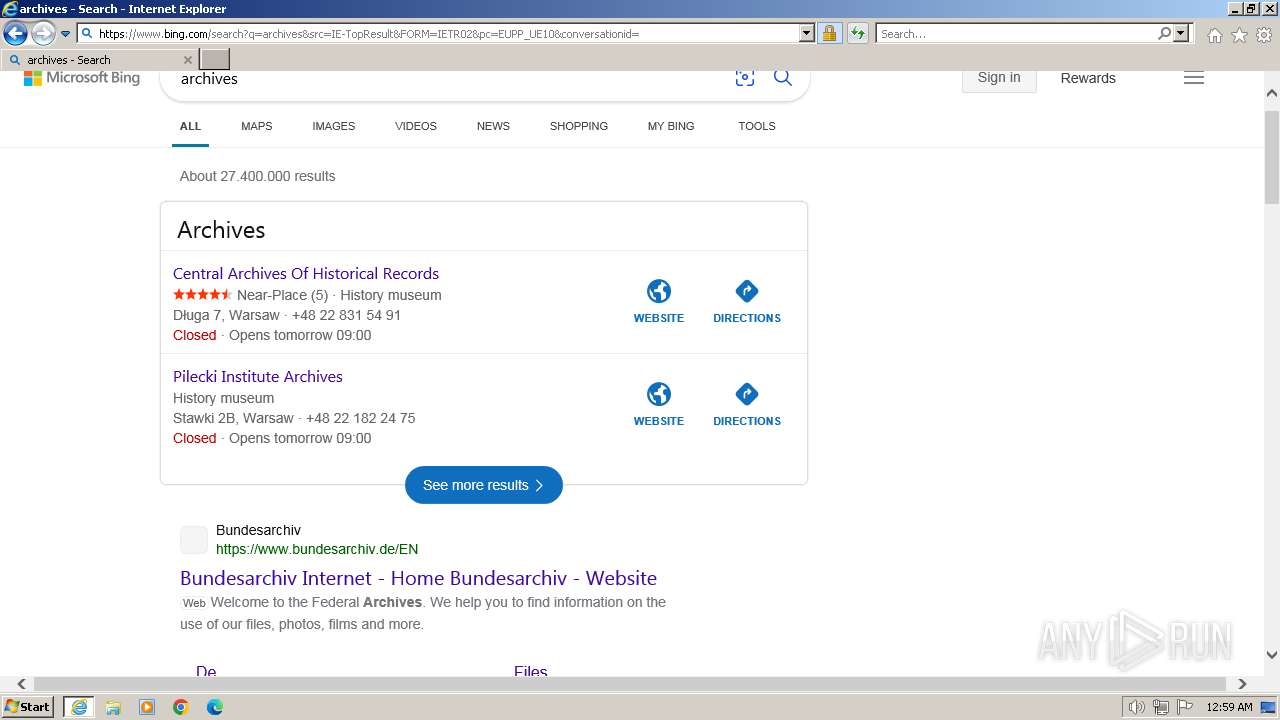Click the Action Center flag tray icon

pyautogui.click(x=1185, y=707)
